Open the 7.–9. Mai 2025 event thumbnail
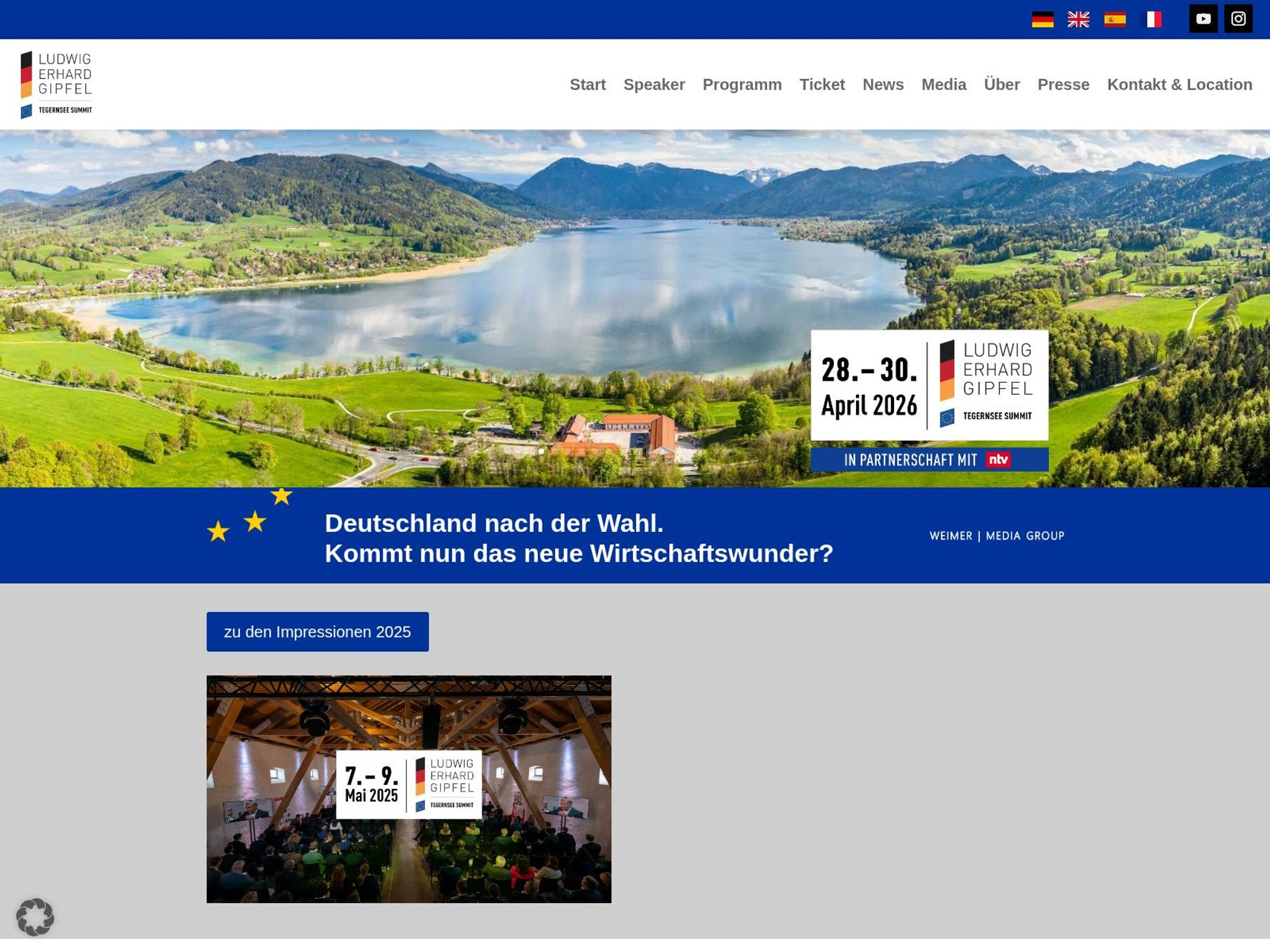 409,789
